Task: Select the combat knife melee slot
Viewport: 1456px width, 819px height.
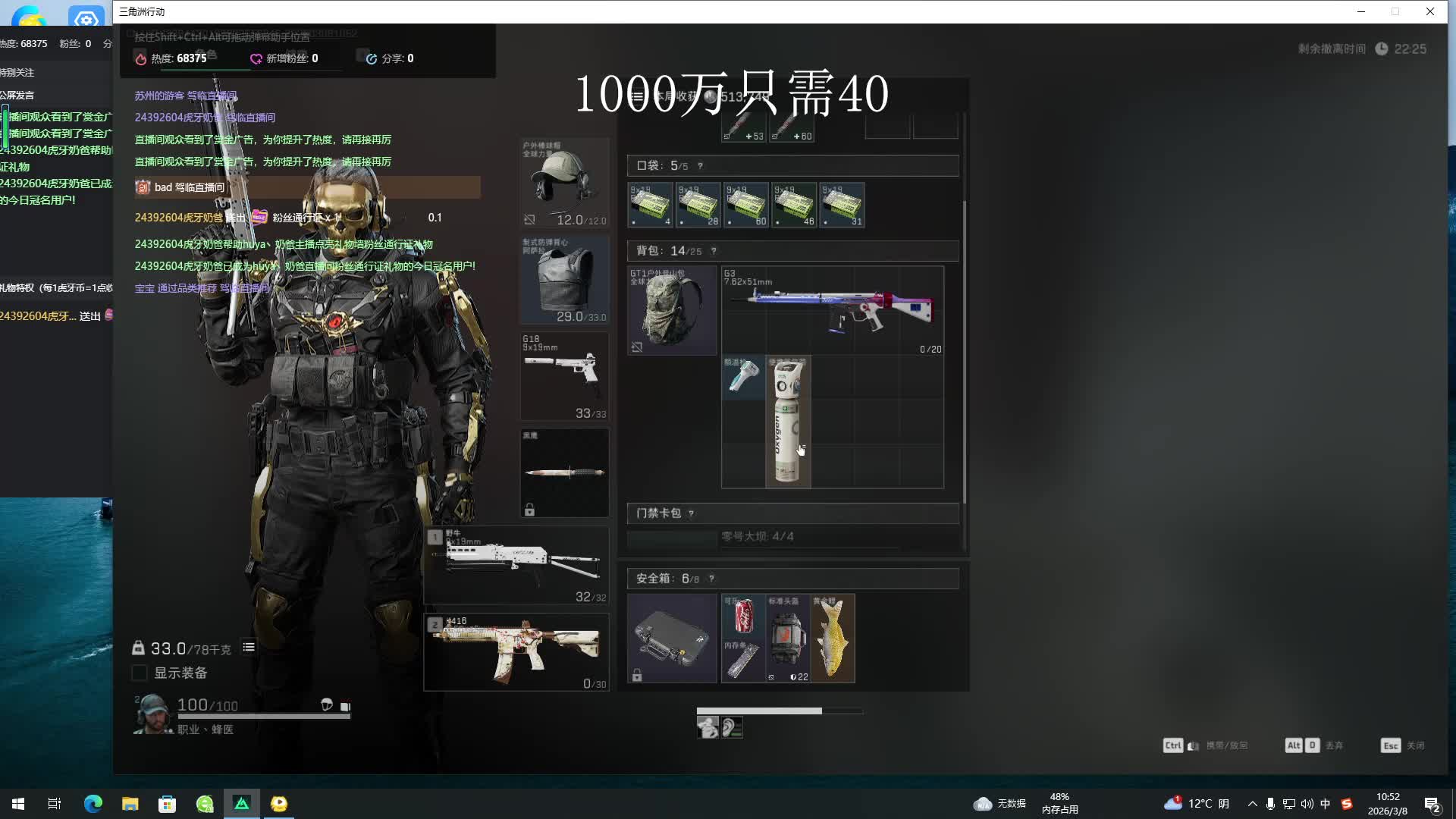Action: tap(564, 472)
